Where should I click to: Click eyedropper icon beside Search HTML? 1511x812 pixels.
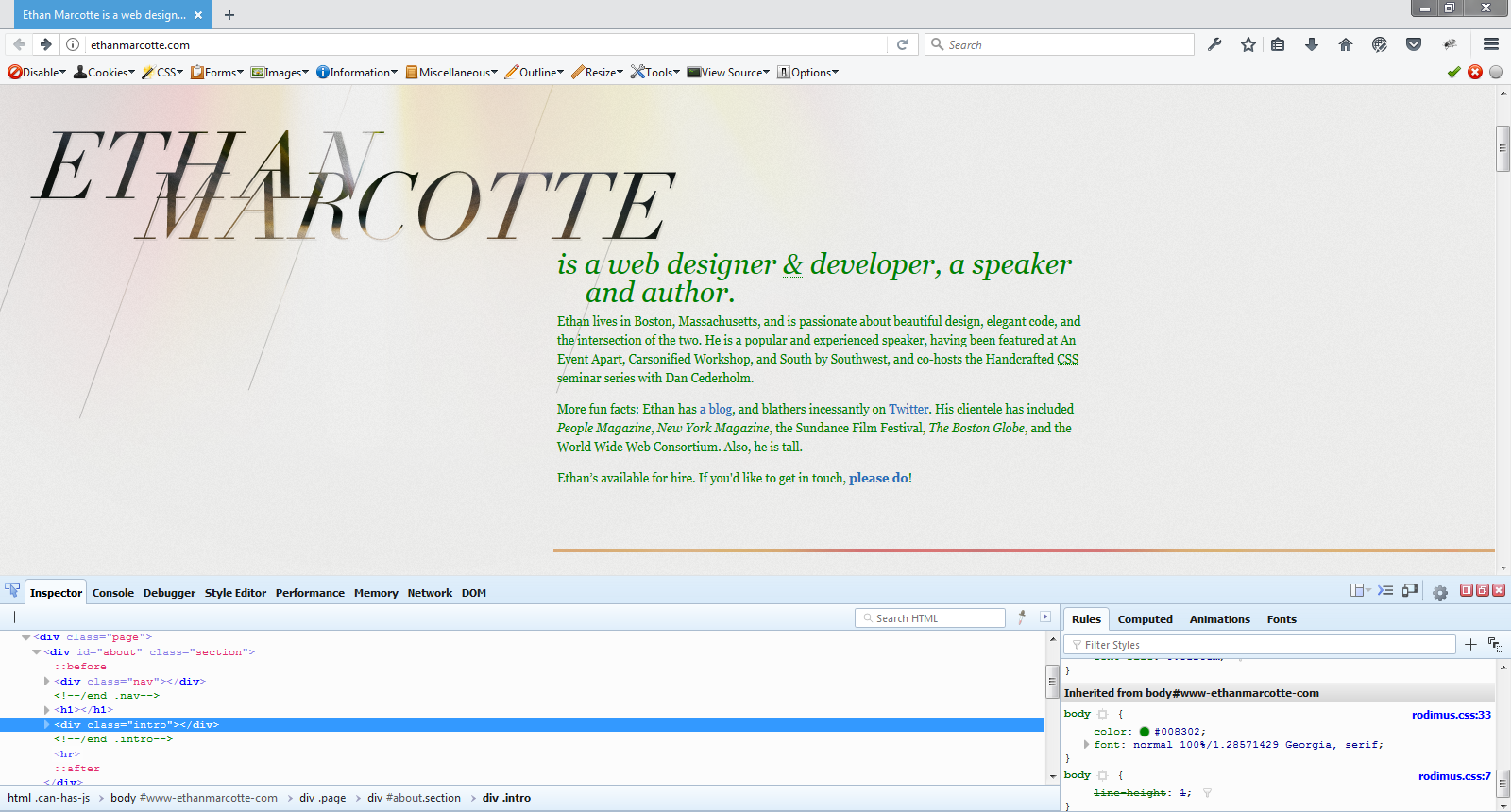coord(1022,617)
